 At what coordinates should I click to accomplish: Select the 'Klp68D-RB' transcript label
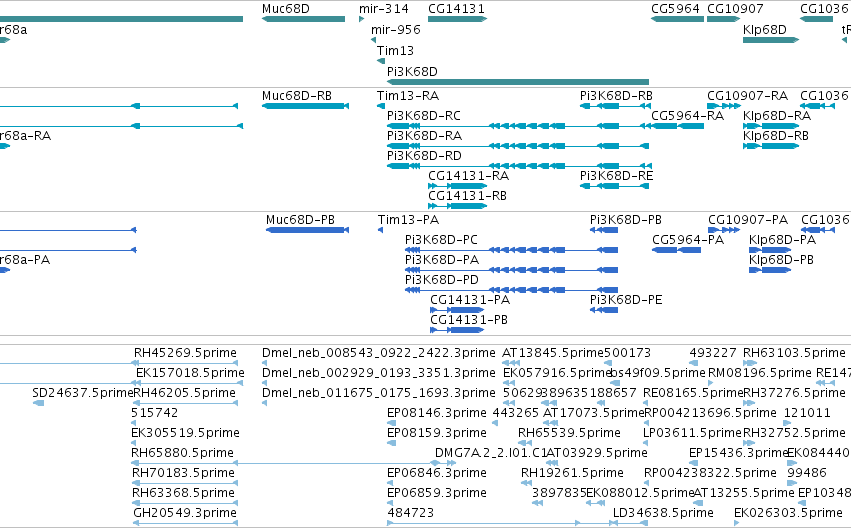[776, 136]
